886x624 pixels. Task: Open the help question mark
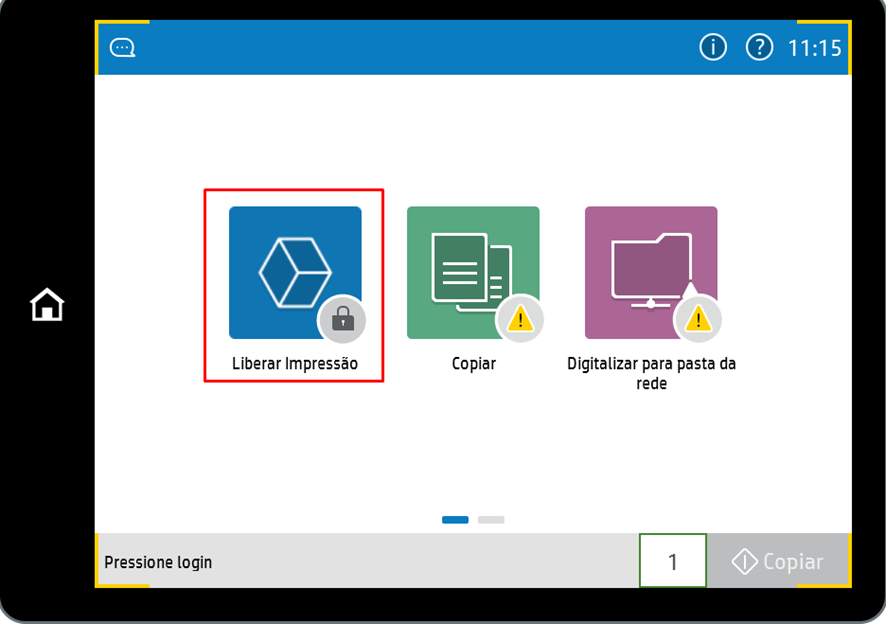pos(759,47)
